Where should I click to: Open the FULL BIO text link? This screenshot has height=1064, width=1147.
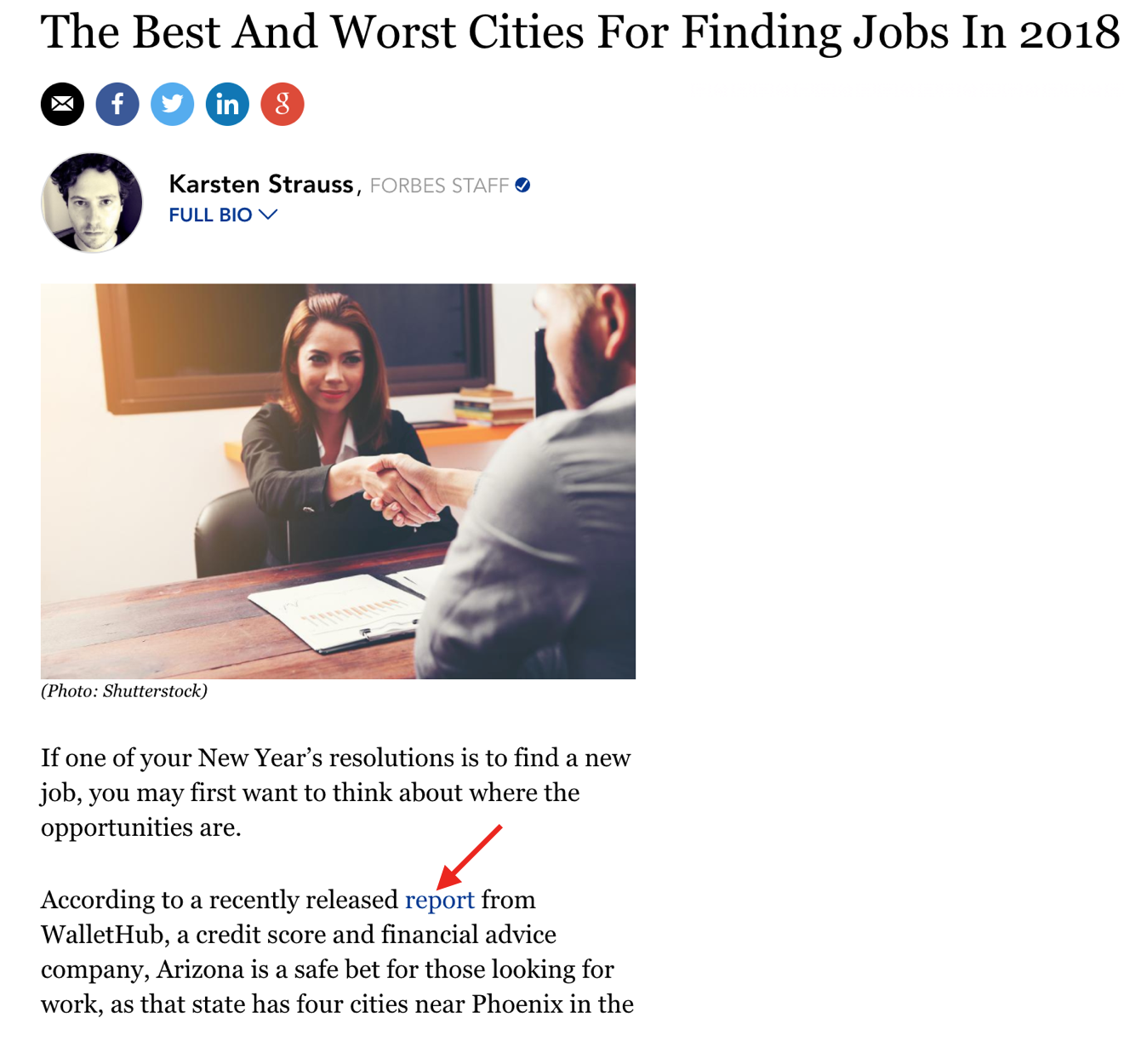click(x=210, y=215)
